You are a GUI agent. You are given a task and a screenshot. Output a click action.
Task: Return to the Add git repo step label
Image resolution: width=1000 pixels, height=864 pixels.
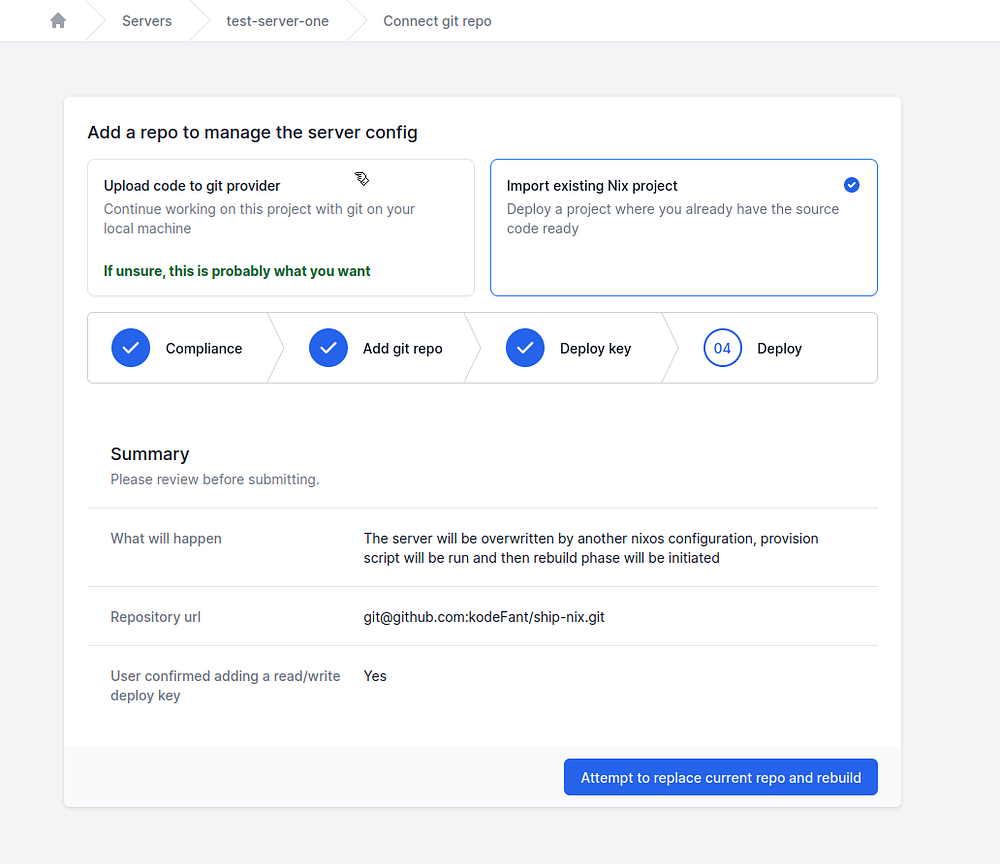point(402,349)
